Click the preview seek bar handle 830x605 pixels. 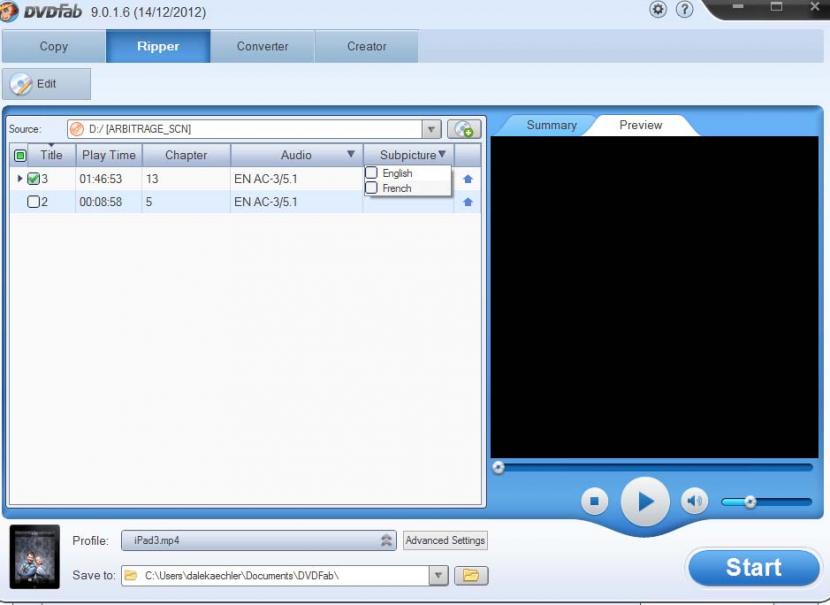click(x=498, y=467)
